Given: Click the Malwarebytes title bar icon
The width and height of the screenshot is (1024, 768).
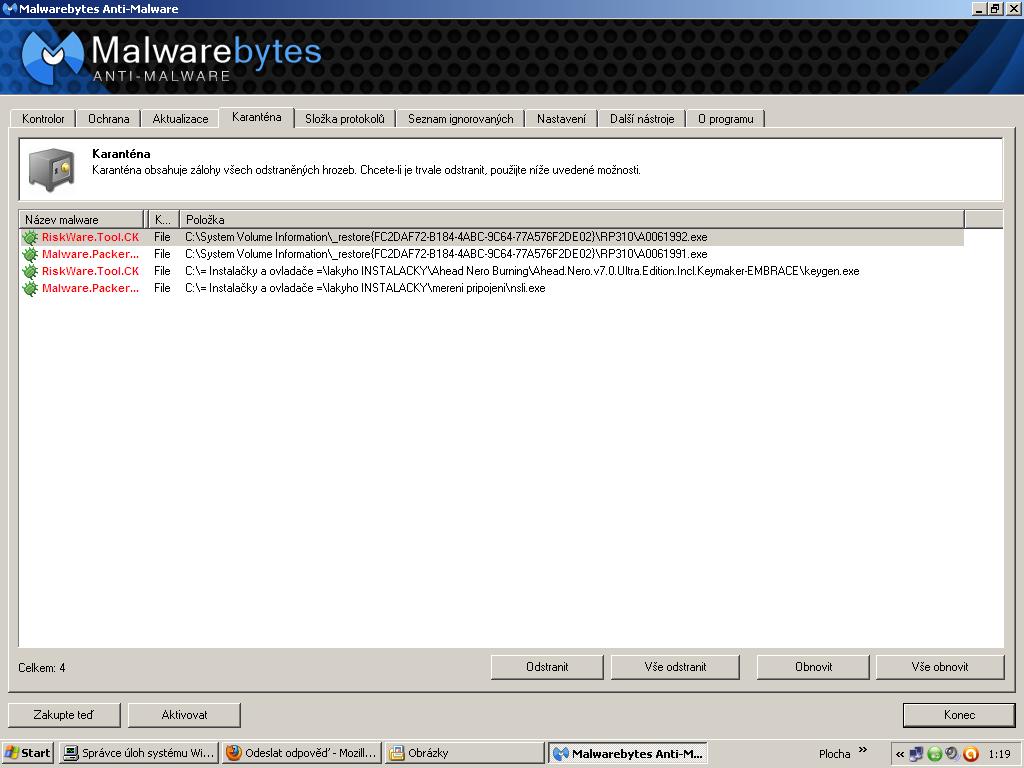Looking at the screenshot, I should point(9,8).
